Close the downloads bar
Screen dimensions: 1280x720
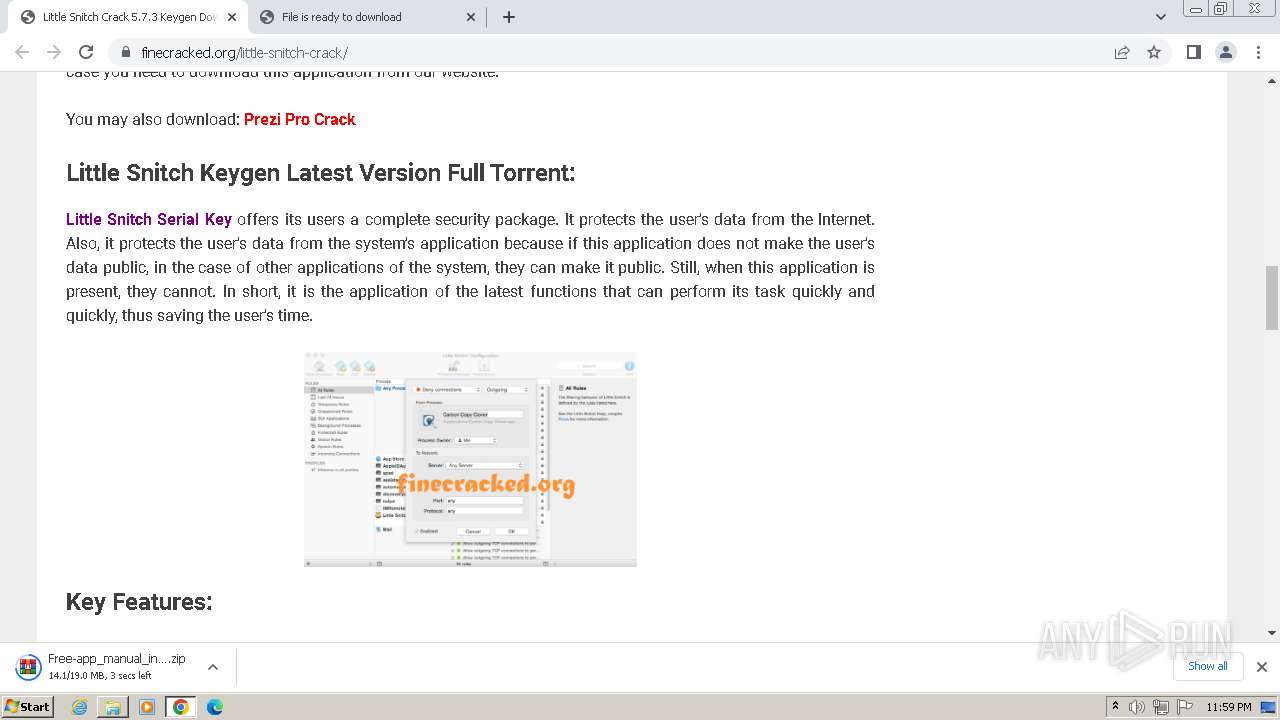tap(1262, 667)
